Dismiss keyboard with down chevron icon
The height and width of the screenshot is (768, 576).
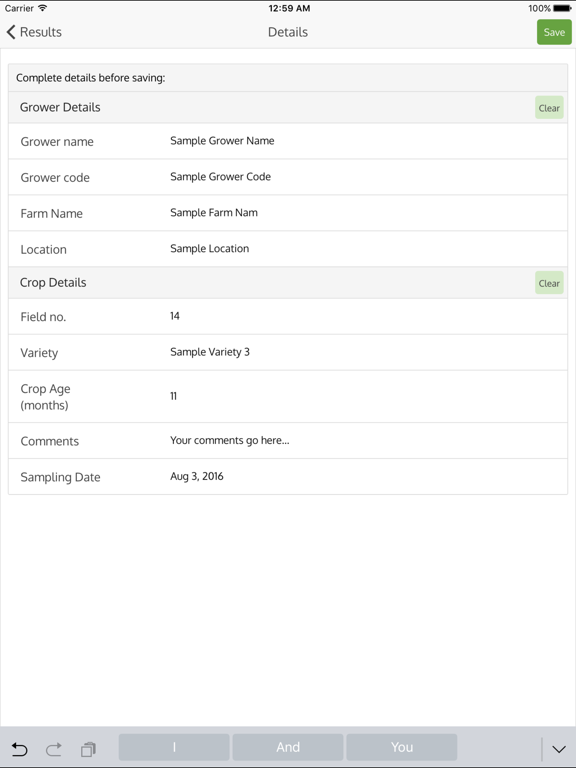(559, 749)
